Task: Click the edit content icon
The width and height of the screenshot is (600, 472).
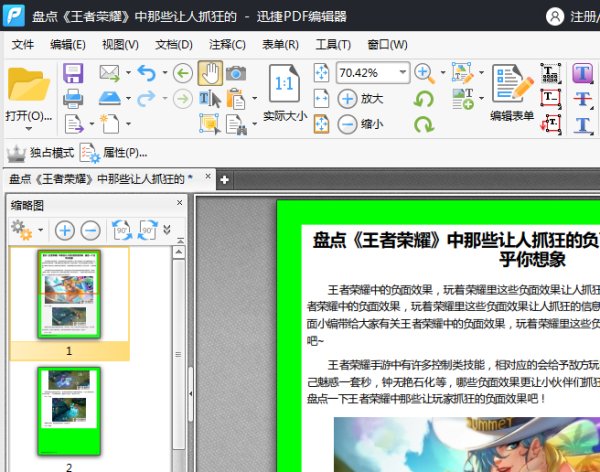Action: (463, 73)
